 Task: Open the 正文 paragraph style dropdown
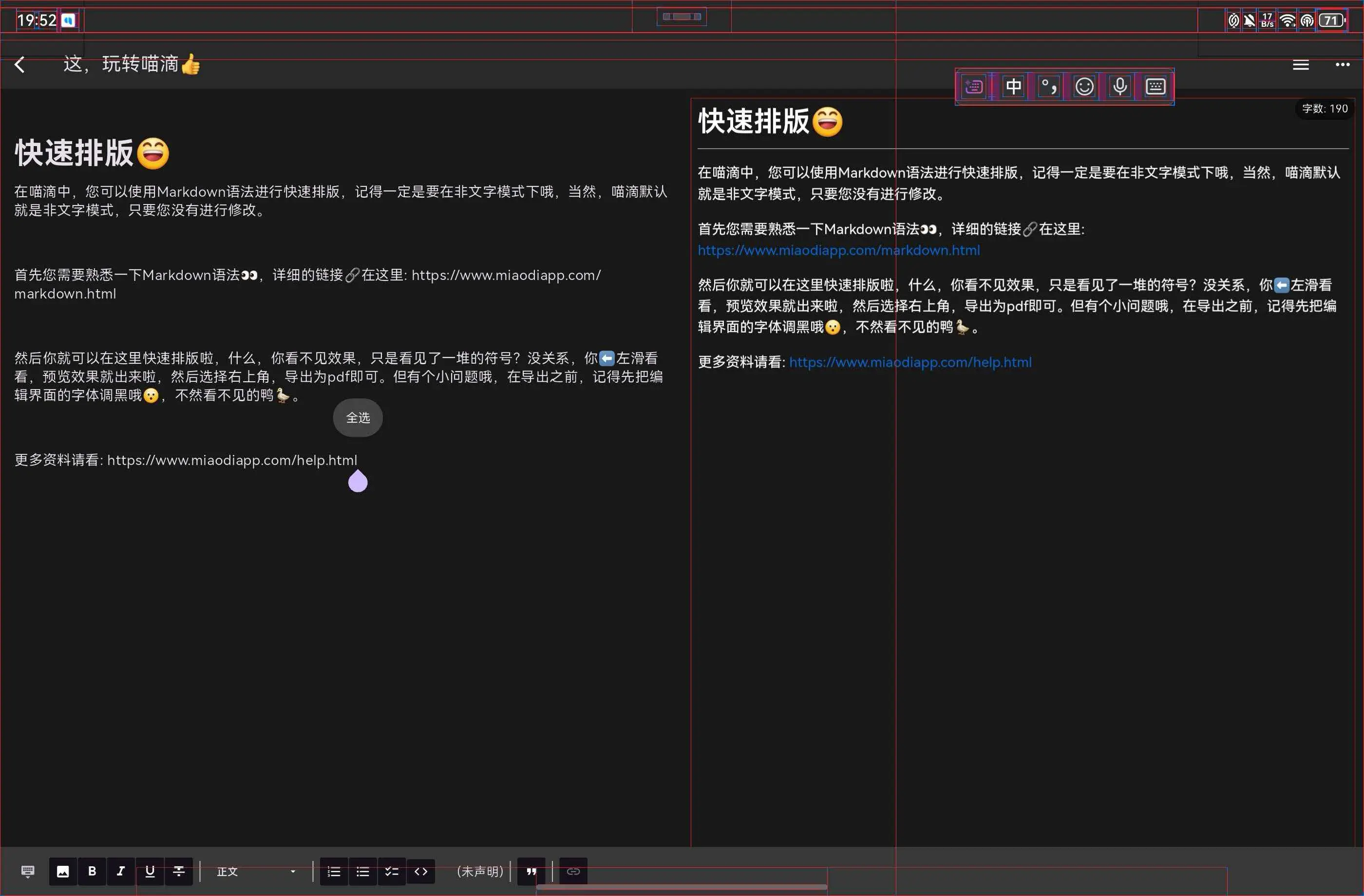[x=256, y=871]
